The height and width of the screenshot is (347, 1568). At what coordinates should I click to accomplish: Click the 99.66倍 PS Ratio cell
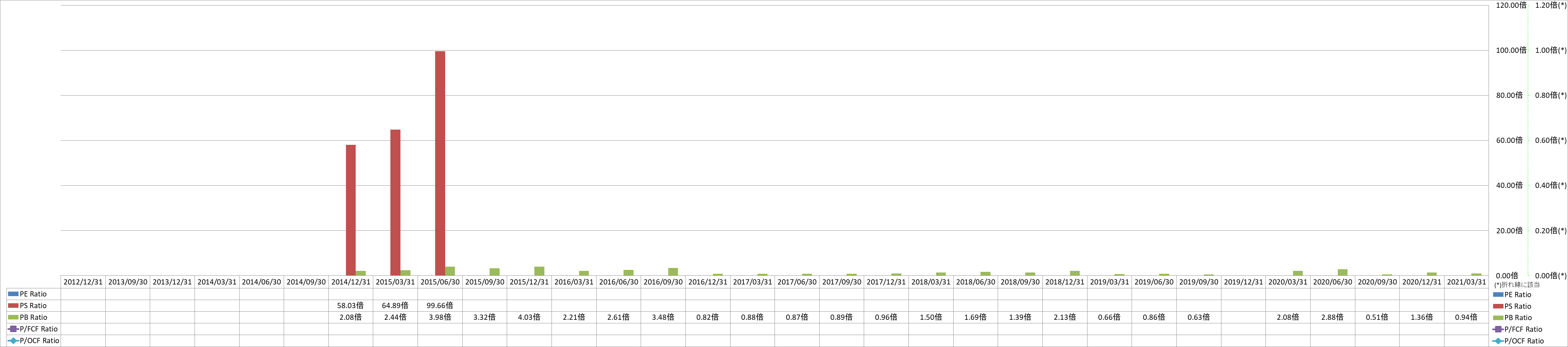tap(440, 306)
